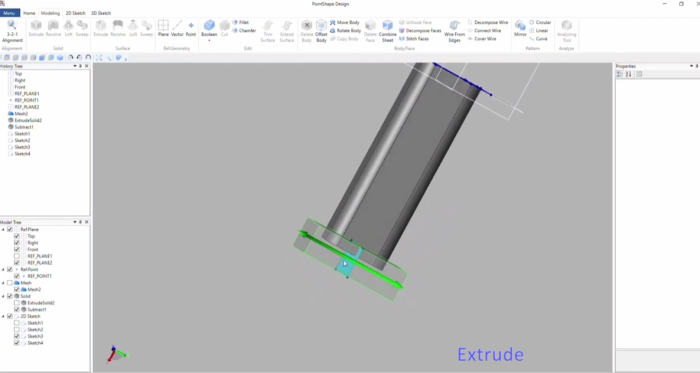Collapse the Ref.Plane group in Model Tree
Viewport: 700px width, 373px height.
[3, 229]
